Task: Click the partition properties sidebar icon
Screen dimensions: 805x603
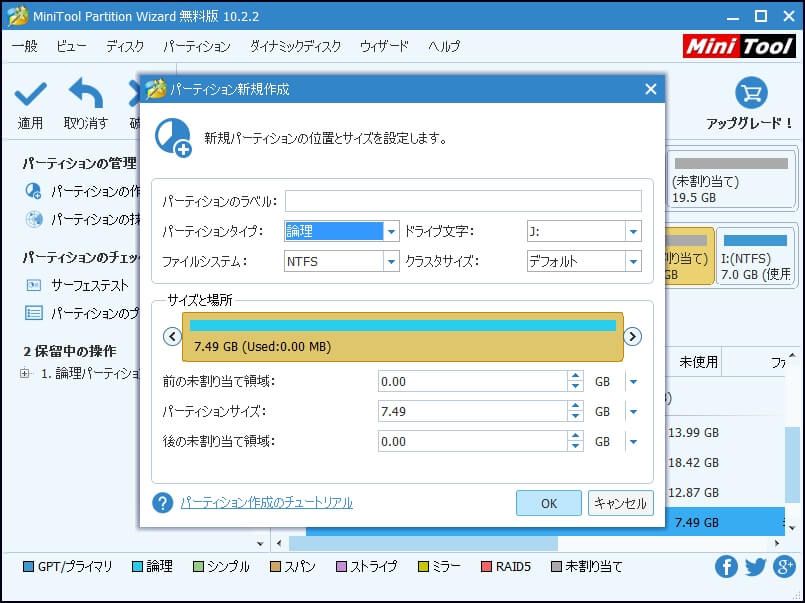Action: 34,313
